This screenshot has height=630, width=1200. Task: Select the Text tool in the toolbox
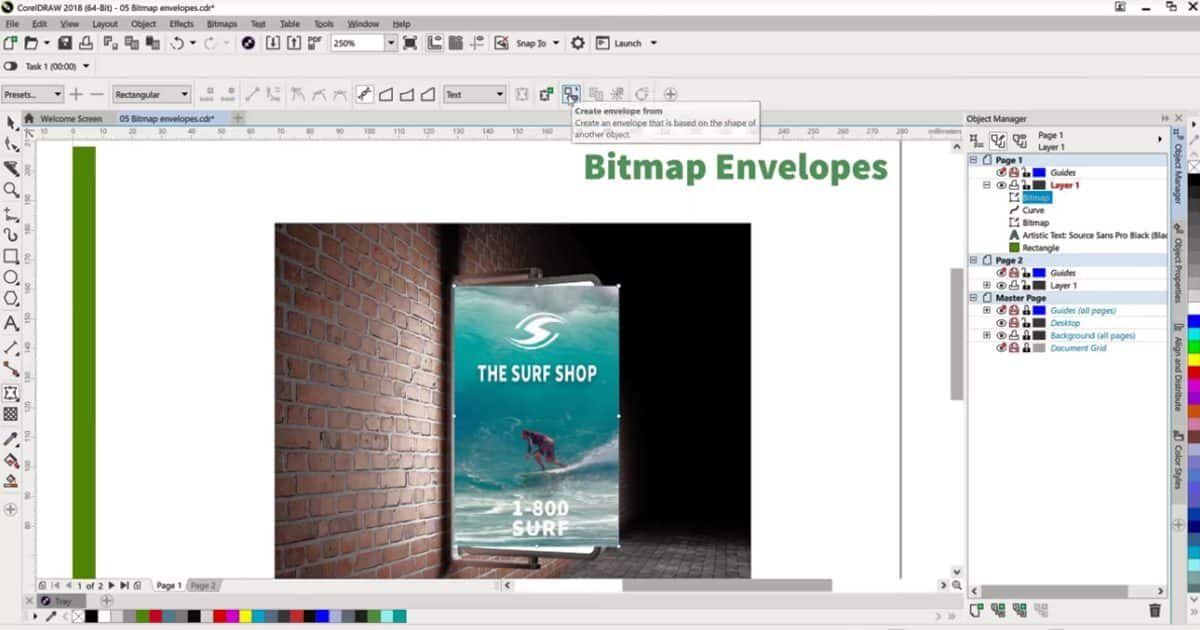pos(12,323)
